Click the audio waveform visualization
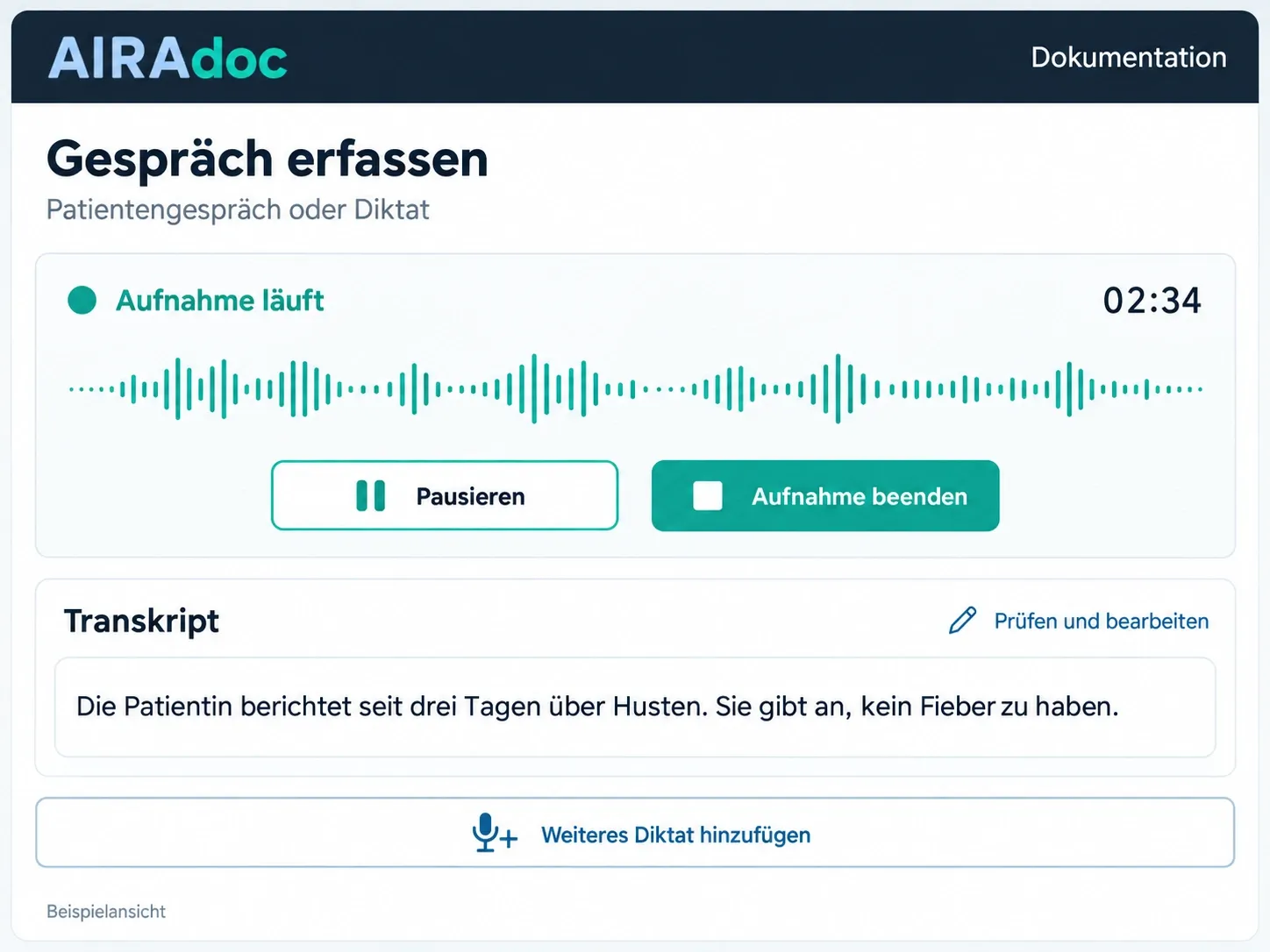 (x=635, y=388)
